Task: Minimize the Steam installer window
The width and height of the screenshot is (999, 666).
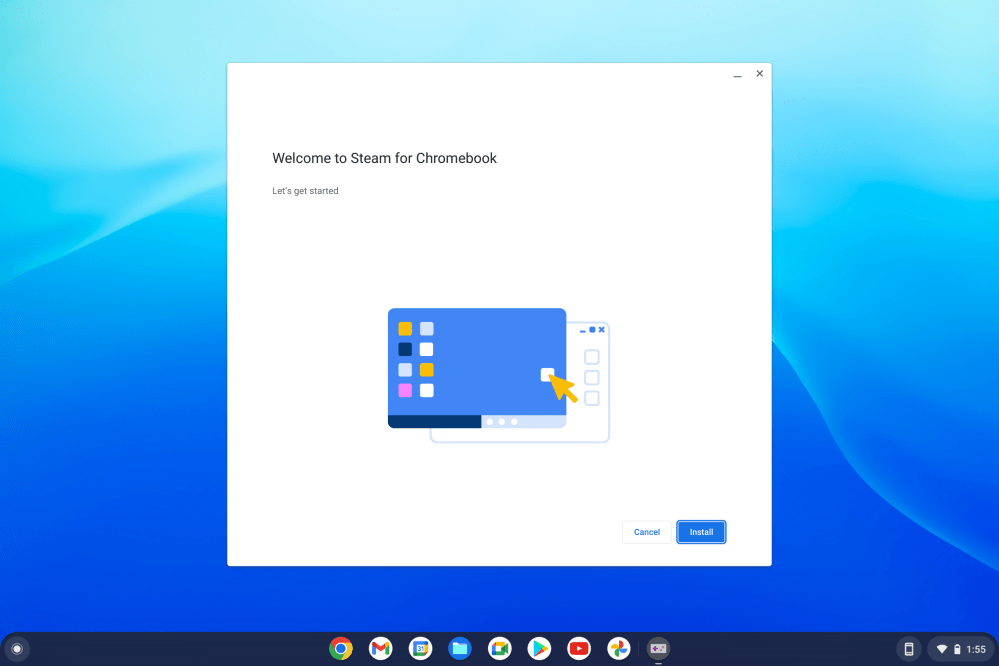Action: pyautogui.click(x=737, y=75)
